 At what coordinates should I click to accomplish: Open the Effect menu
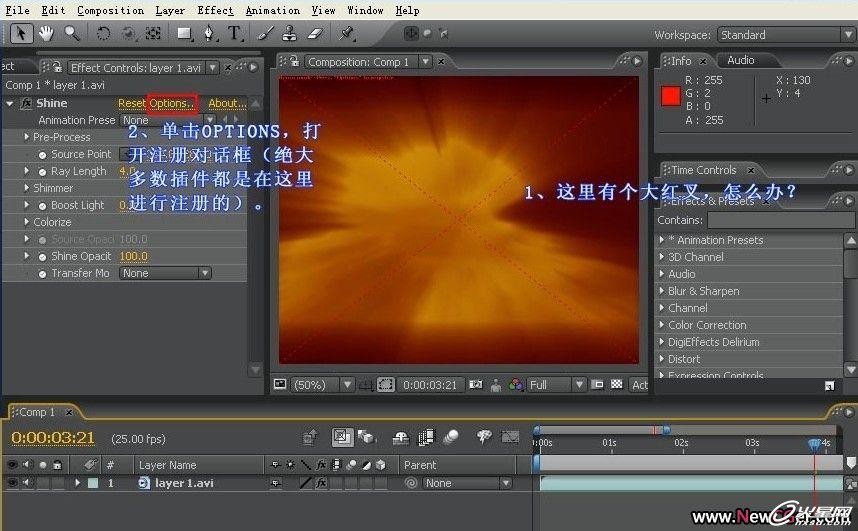pos(215,10)
